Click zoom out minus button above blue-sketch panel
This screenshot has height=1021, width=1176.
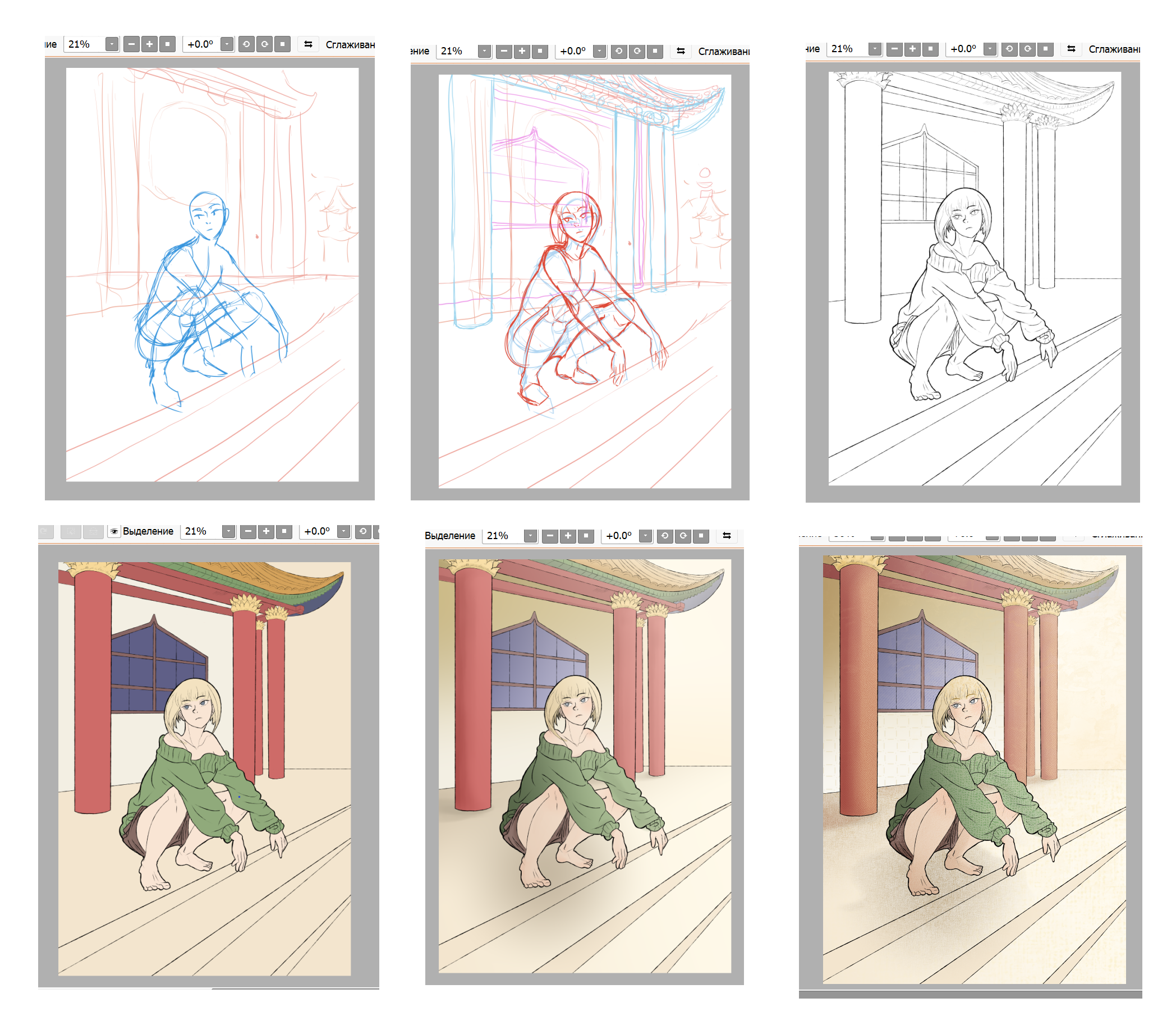click(132, 44)
